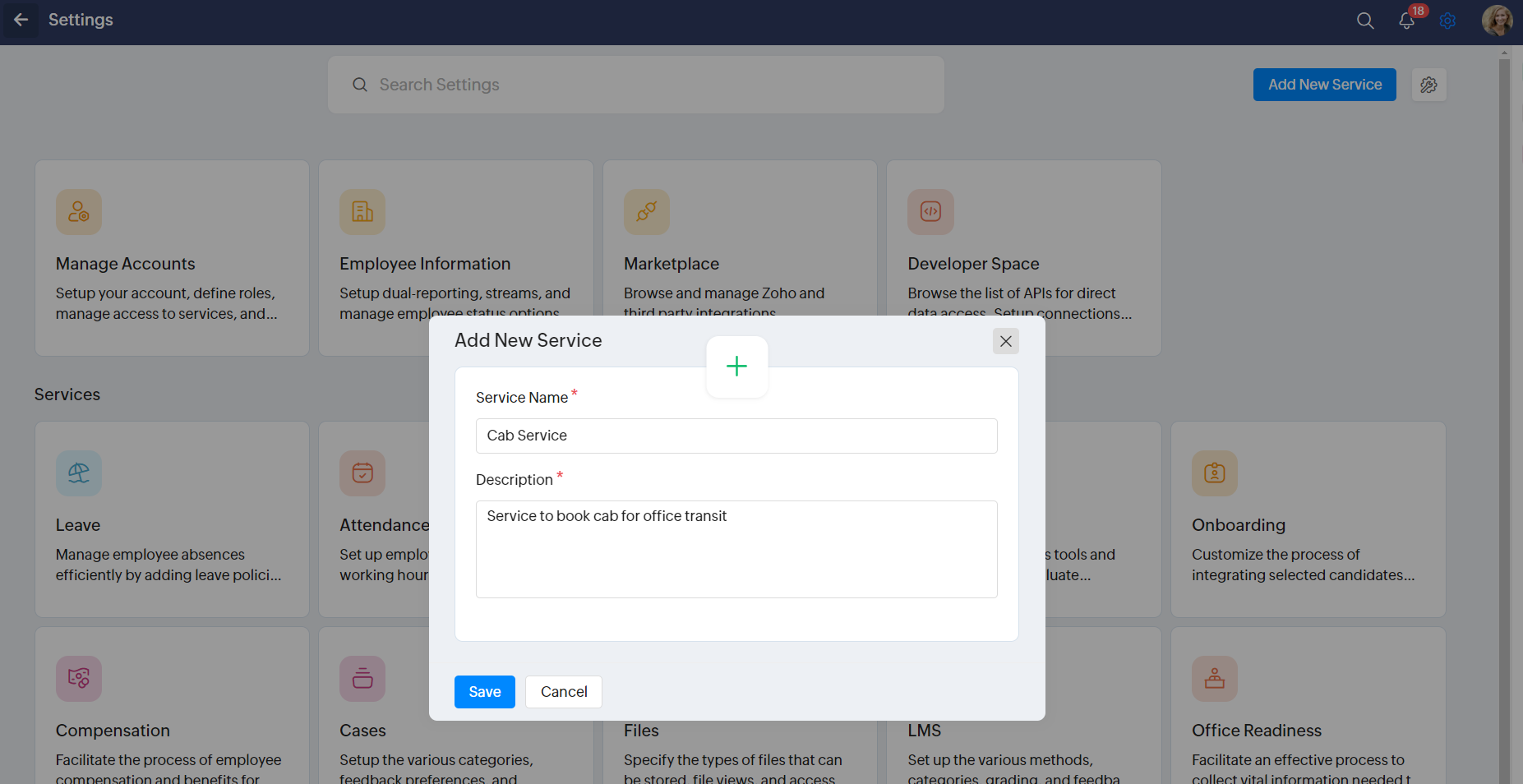Focus the Search Settings field
1523x784 pixels.
636,85
